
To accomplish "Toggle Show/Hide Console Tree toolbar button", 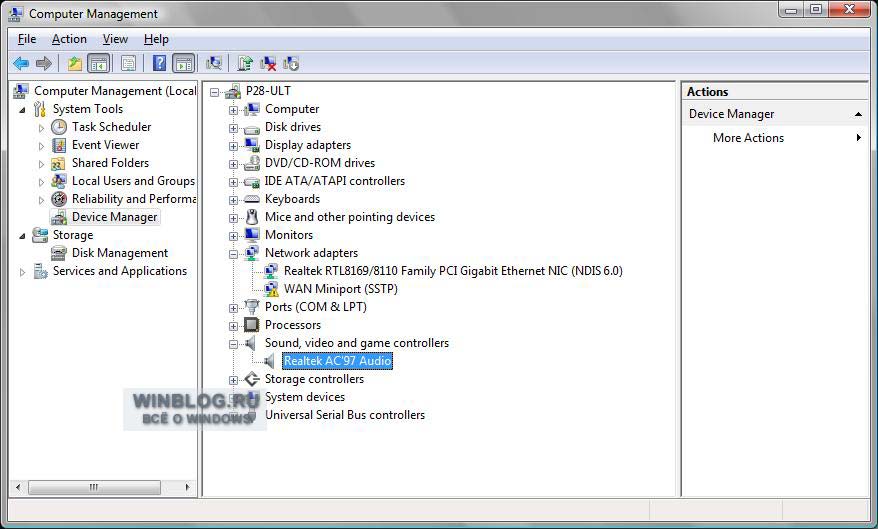I will point(99,63).
